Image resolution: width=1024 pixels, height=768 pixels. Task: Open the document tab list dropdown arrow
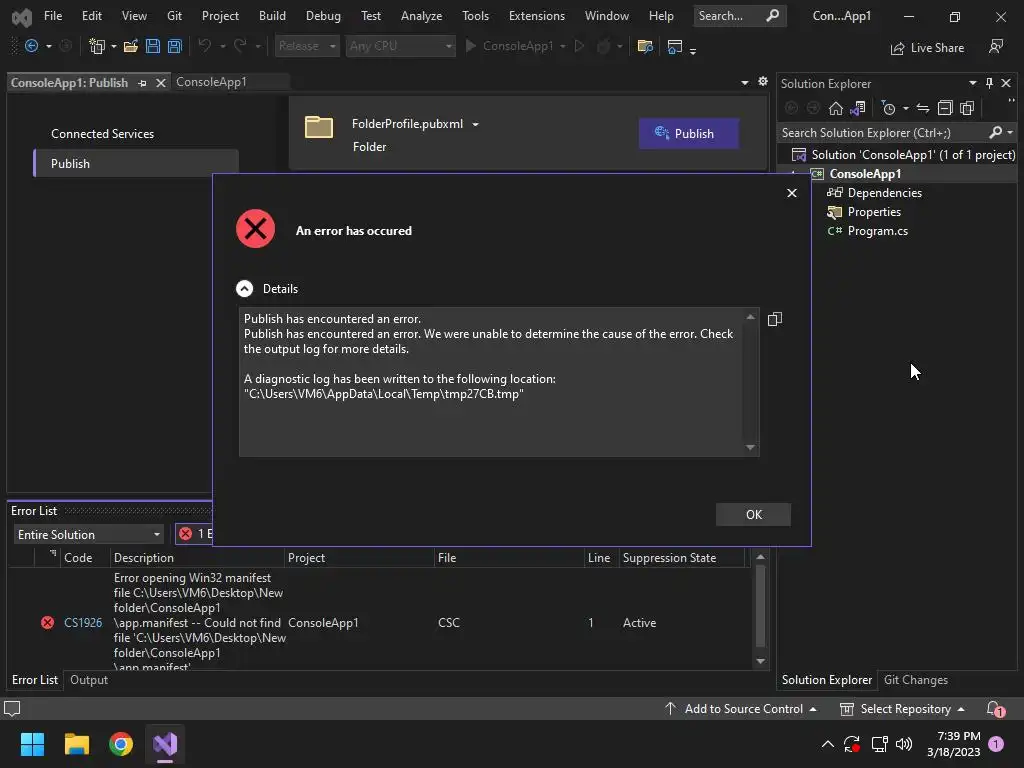click(744, 83)
